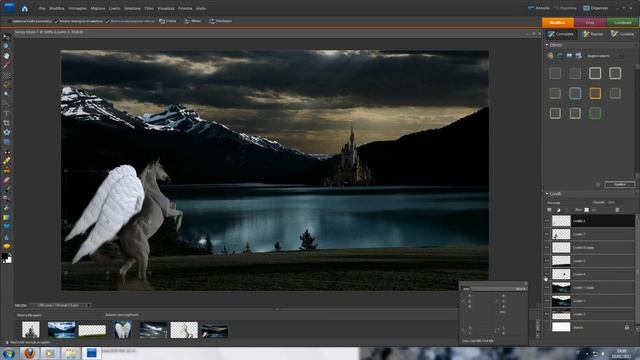Select the Lasso tool
640x360 pixels.
[7, 85]
